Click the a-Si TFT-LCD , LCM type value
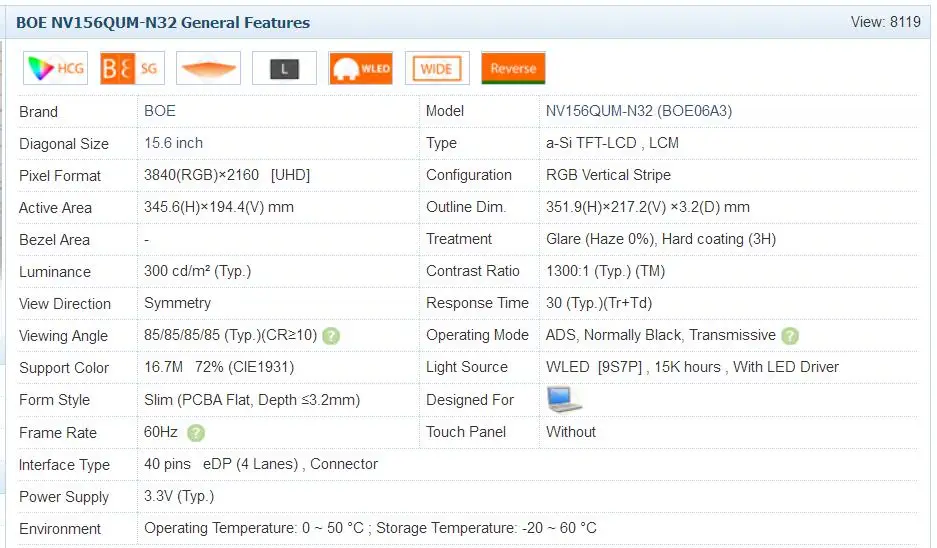This screenshot has height=548, width=937. pyautogui.click(x=613, y=143)
